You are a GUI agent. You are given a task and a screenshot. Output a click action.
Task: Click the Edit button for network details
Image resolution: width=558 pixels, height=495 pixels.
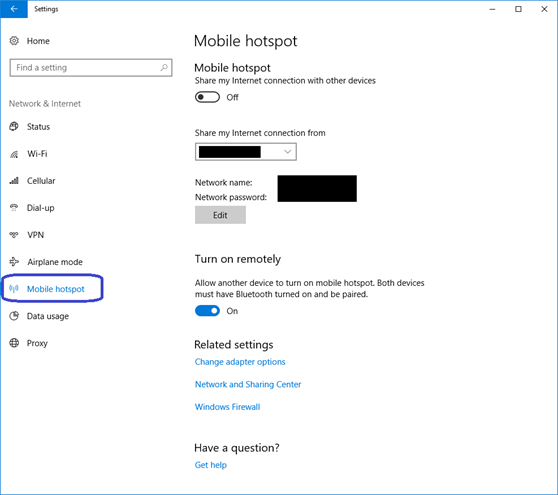pos(220,215)
